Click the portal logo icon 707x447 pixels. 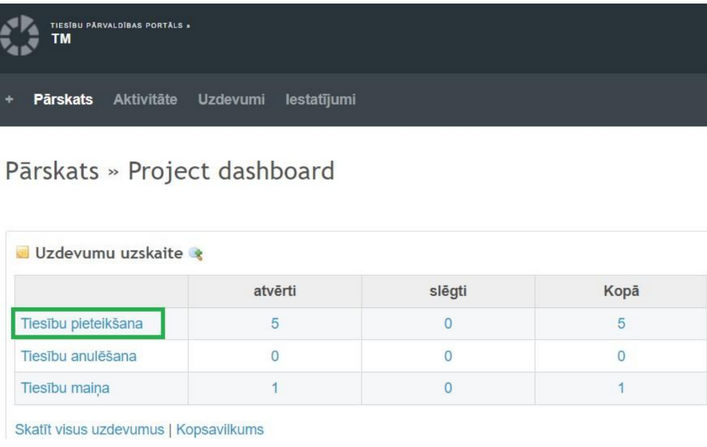19,35
